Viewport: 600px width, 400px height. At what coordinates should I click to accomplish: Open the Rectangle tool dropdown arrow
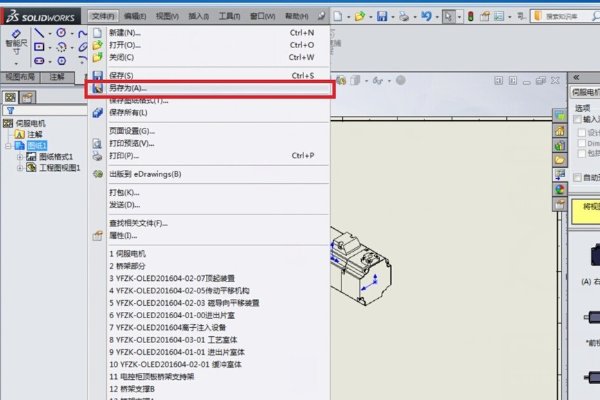[x=50, y=48]
